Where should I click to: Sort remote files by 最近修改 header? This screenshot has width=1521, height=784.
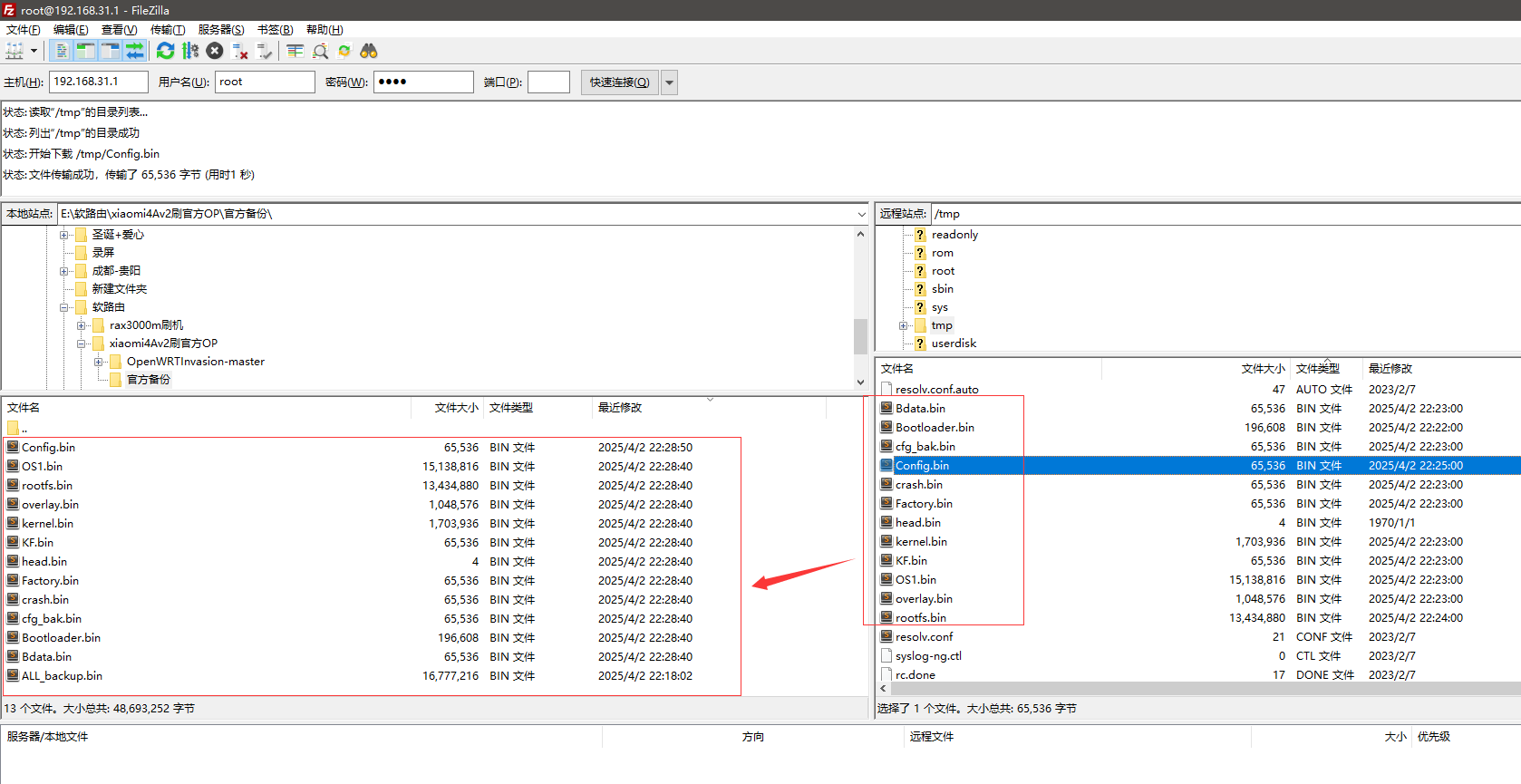point(1390,369)
